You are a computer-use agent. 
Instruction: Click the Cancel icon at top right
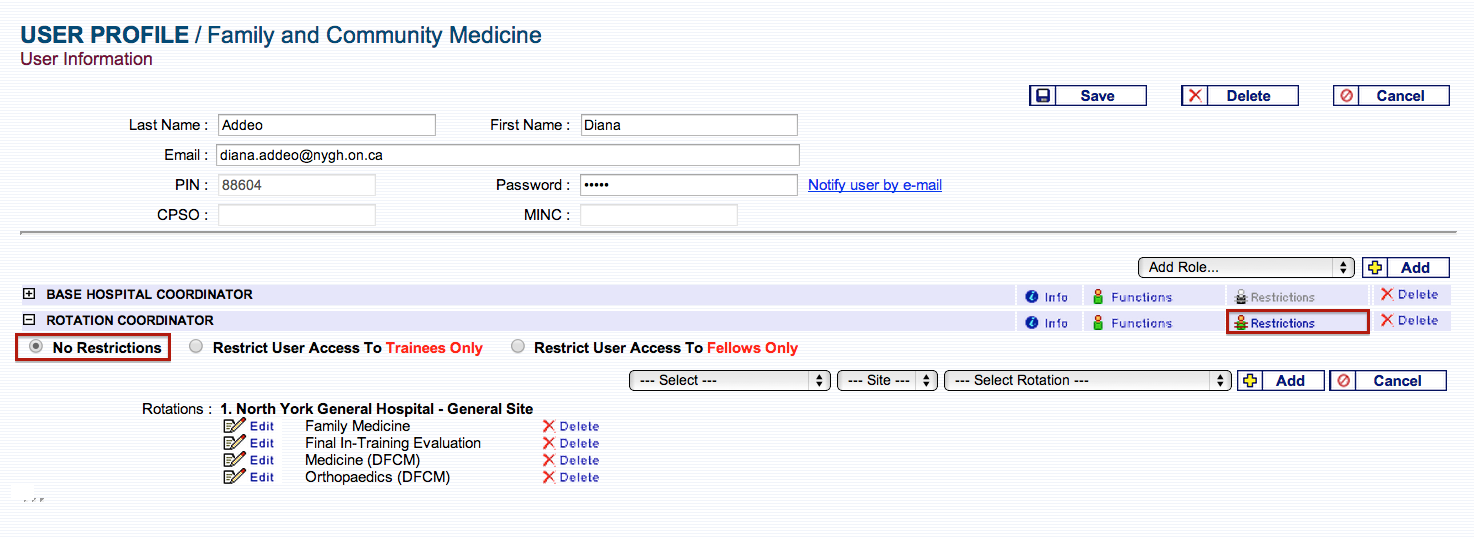(x=1346, y=96)
